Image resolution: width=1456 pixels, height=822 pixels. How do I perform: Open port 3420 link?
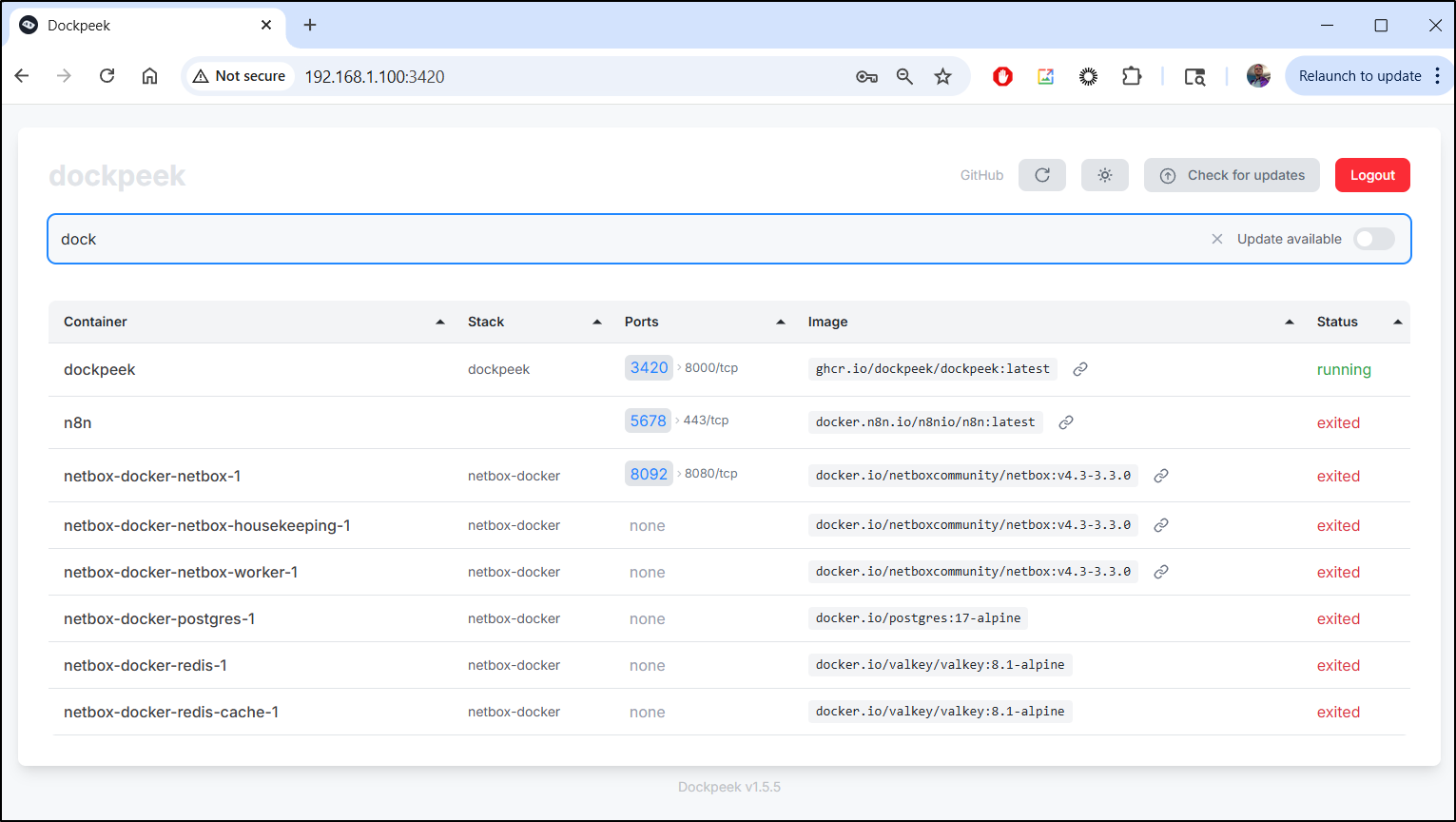click(649, 368)
